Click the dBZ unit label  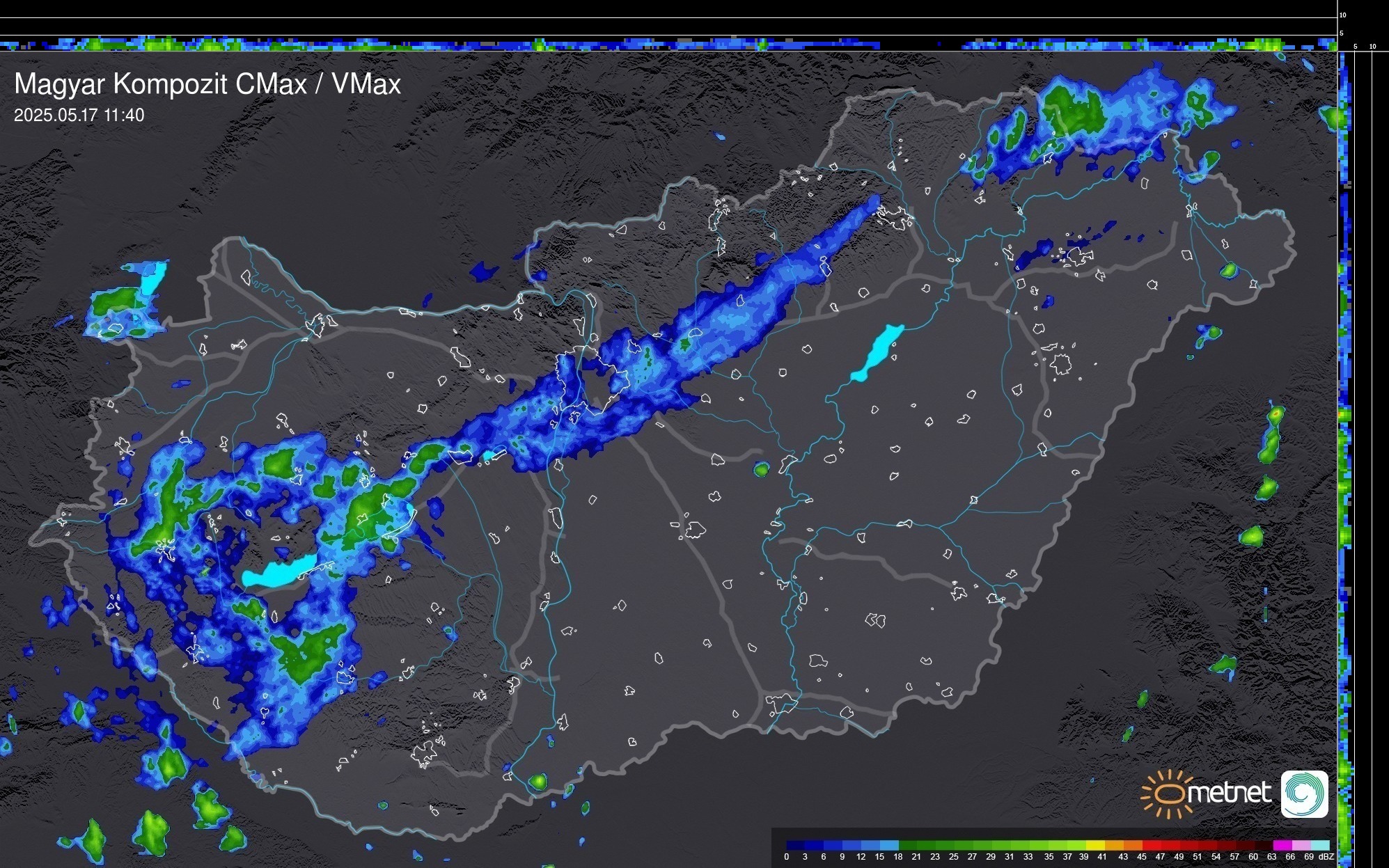tap(1326, 857)
